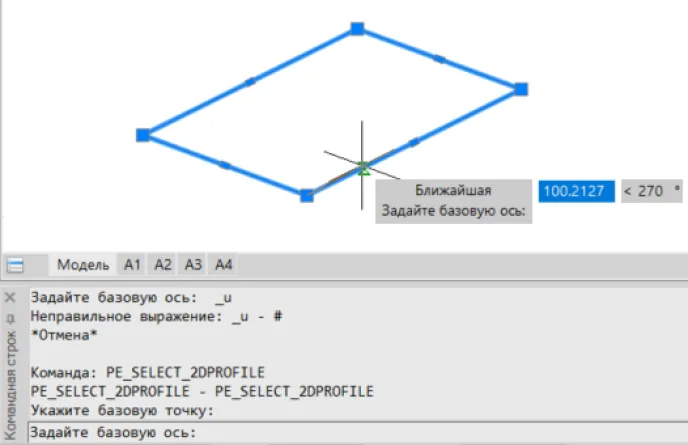Open the A2 layout tab

163,265
